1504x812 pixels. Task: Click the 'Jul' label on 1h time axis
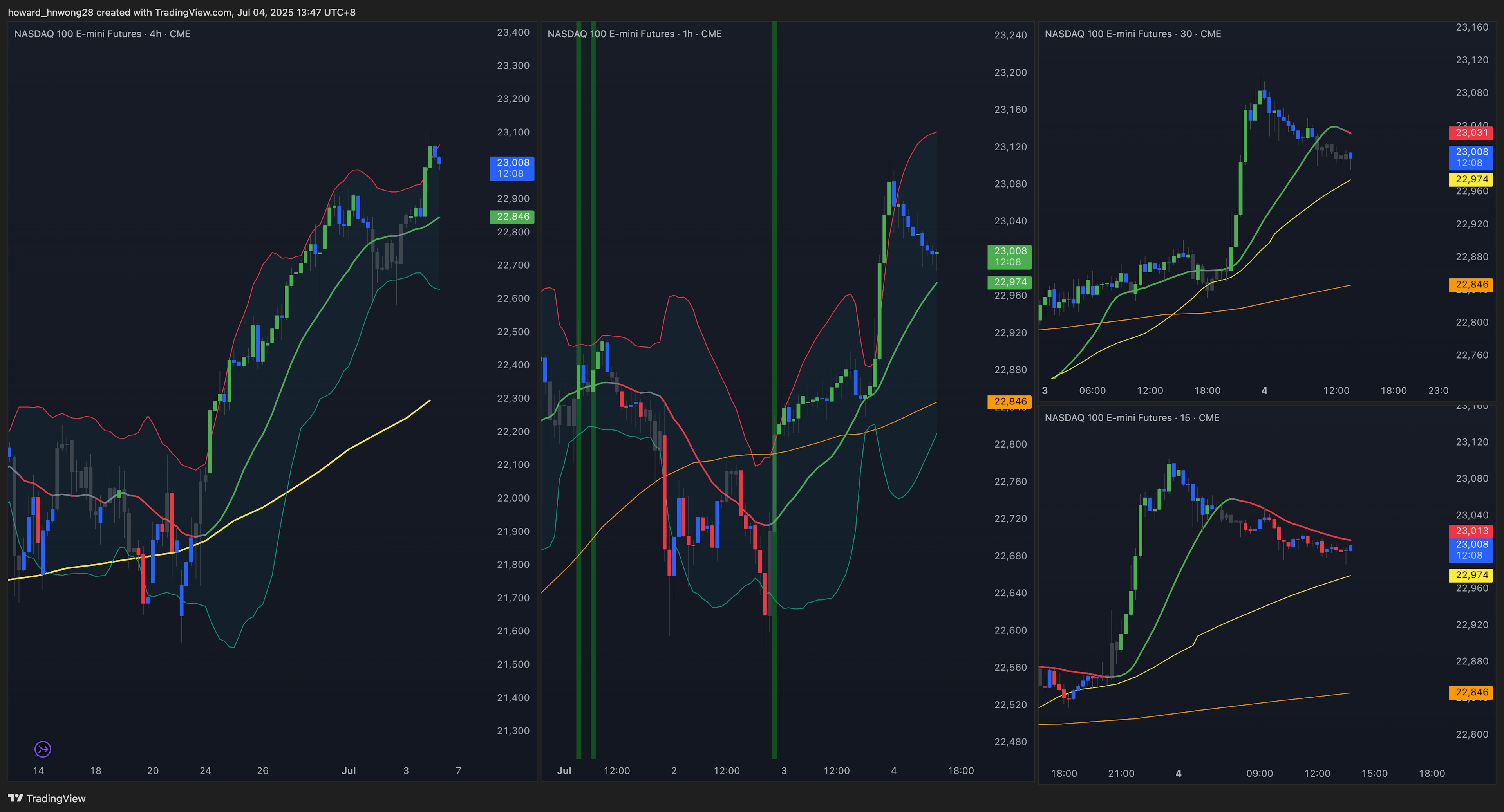coord(564,770)
